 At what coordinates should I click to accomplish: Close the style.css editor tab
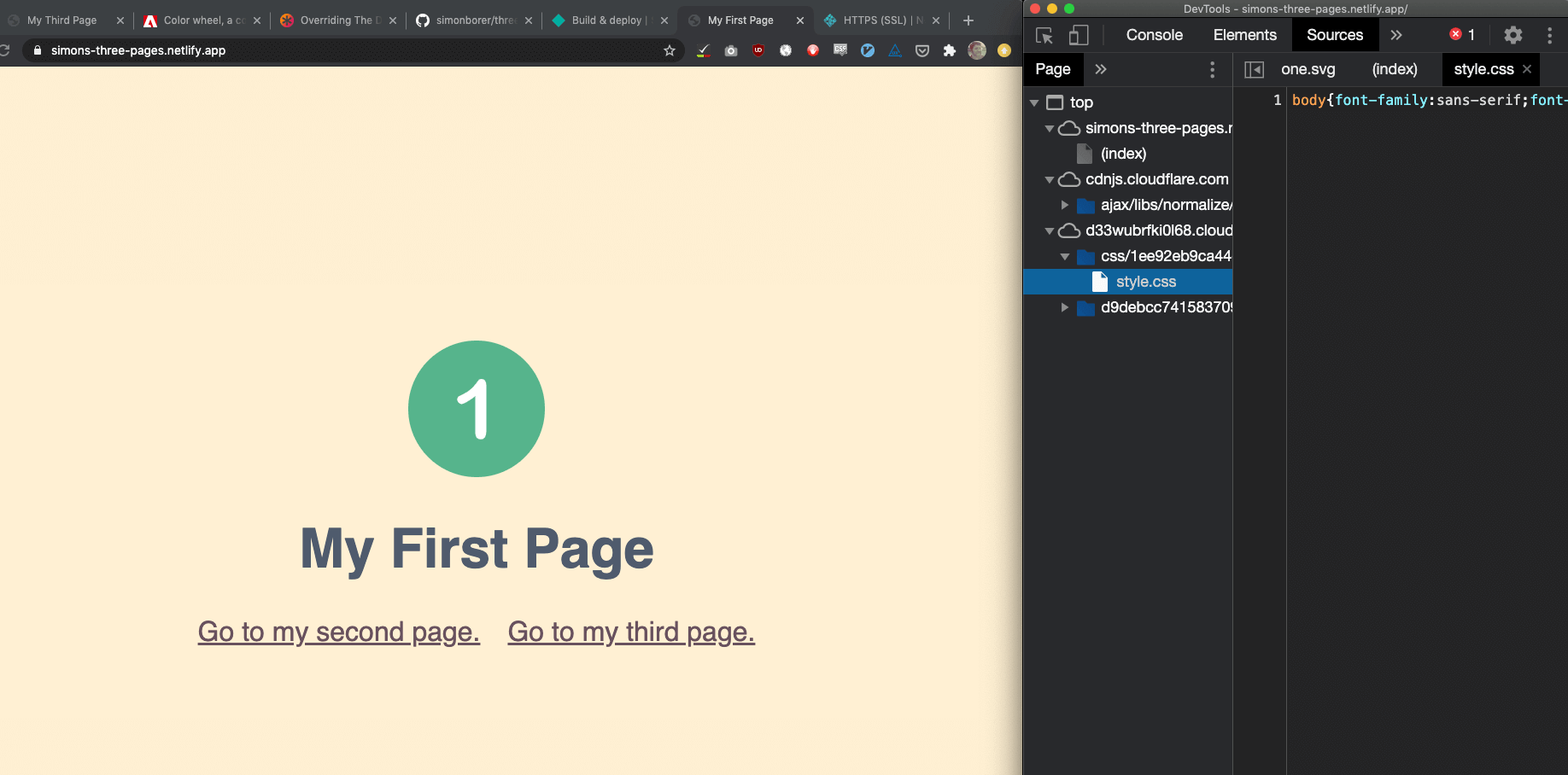1527,69
